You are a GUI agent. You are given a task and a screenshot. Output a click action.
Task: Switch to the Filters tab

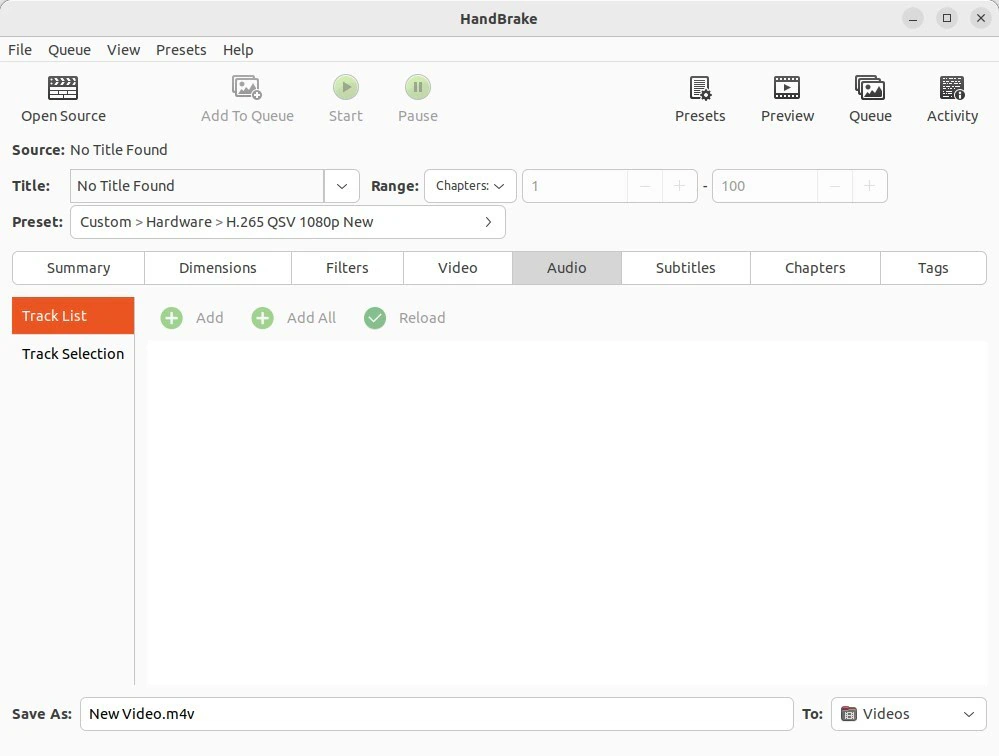coord(347,267)
